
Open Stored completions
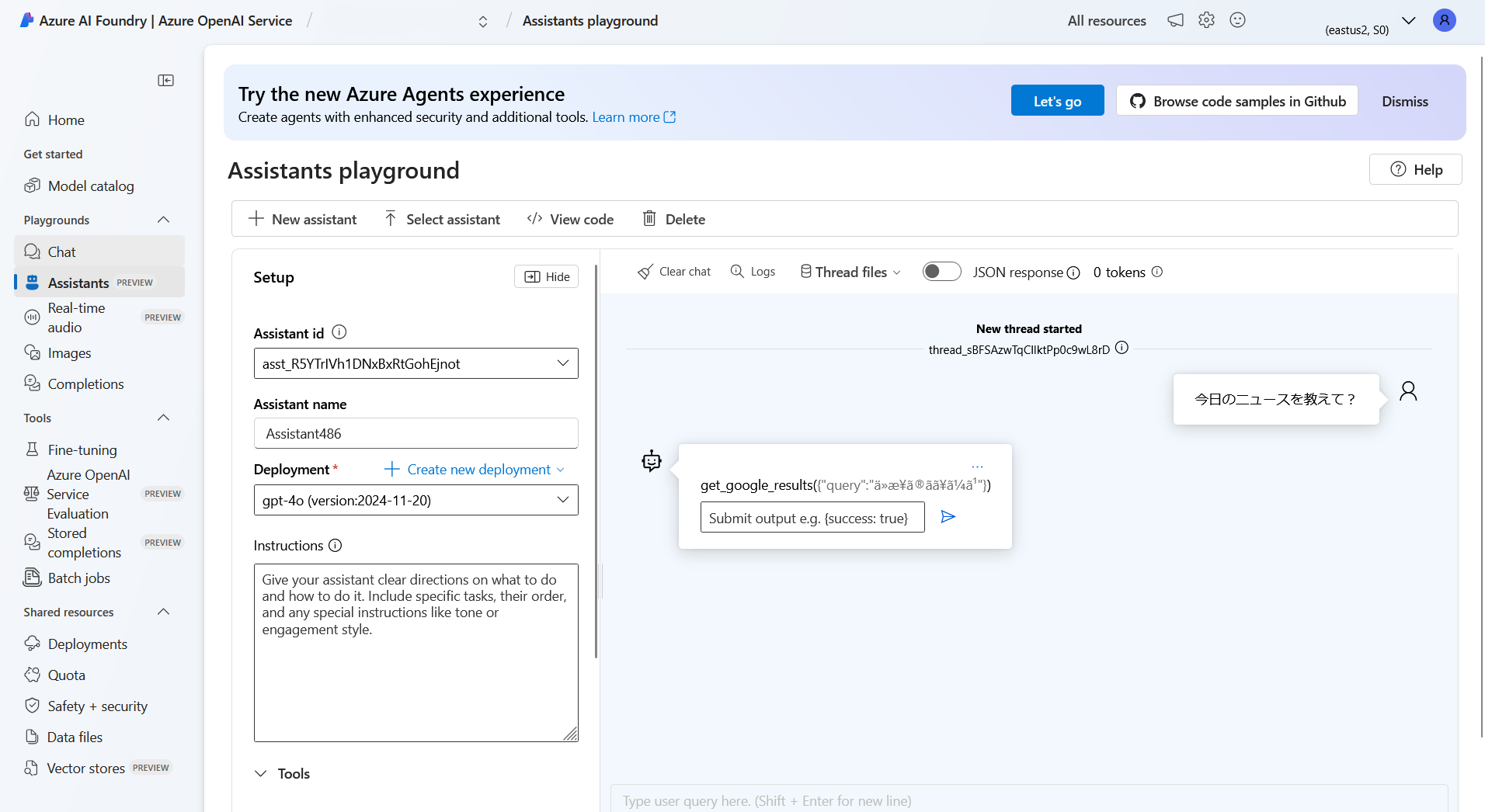pyautogui.click(x=99, y=543)
